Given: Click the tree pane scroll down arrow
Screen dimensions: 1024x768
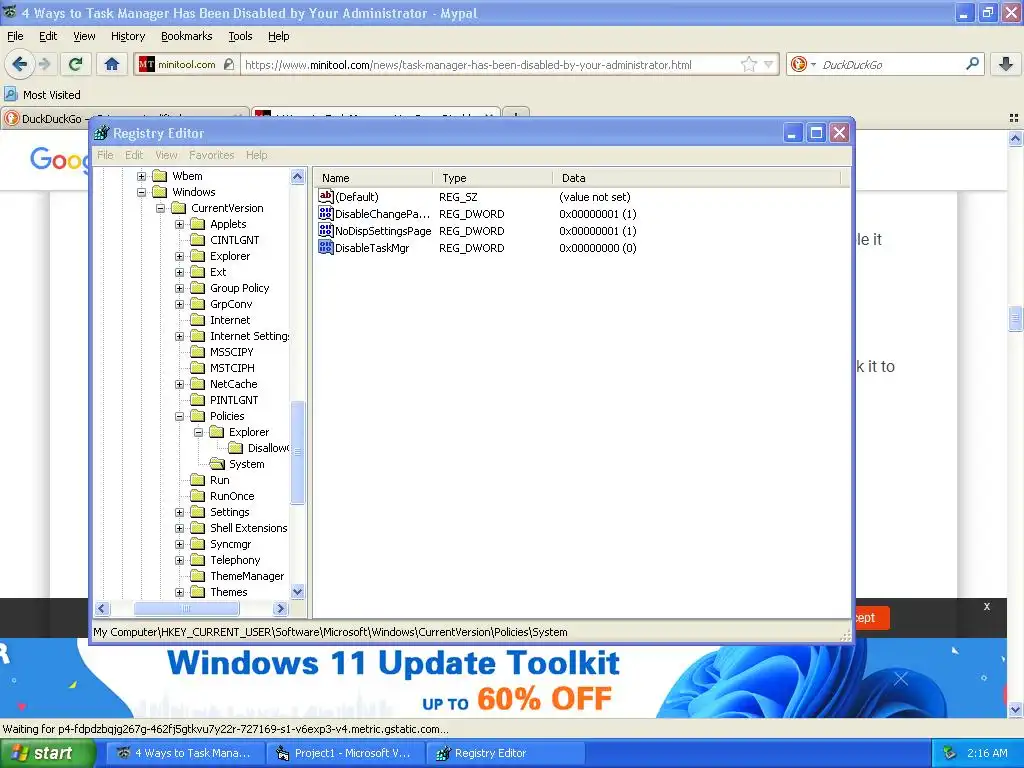Looking at the screenshot, I should [298, 592].
